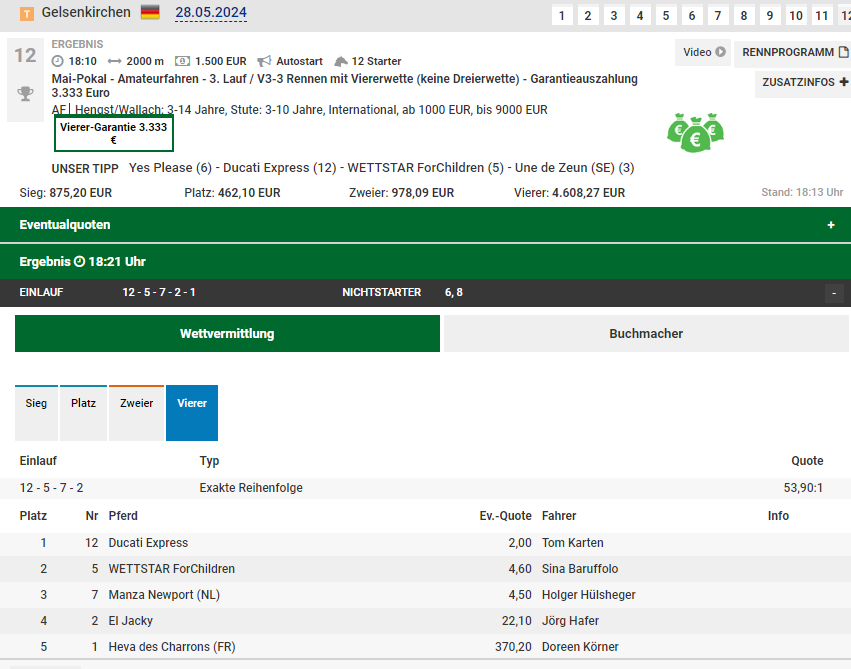Screen dimensions: 851x669
Task: Click the Stand: 18:13 Uhr timestamp
Action: point(802,193)
